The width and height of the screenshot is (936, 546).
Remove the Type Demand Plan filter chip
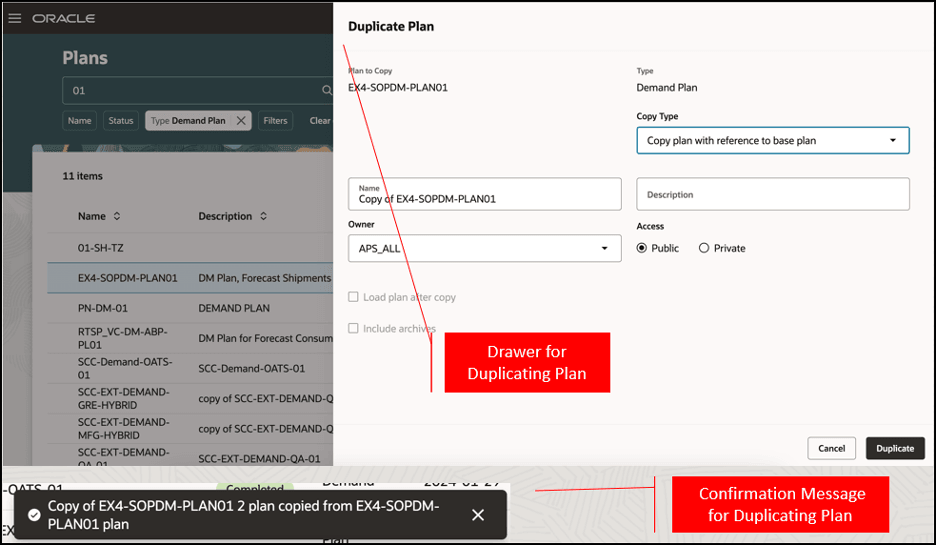[241, 121]
